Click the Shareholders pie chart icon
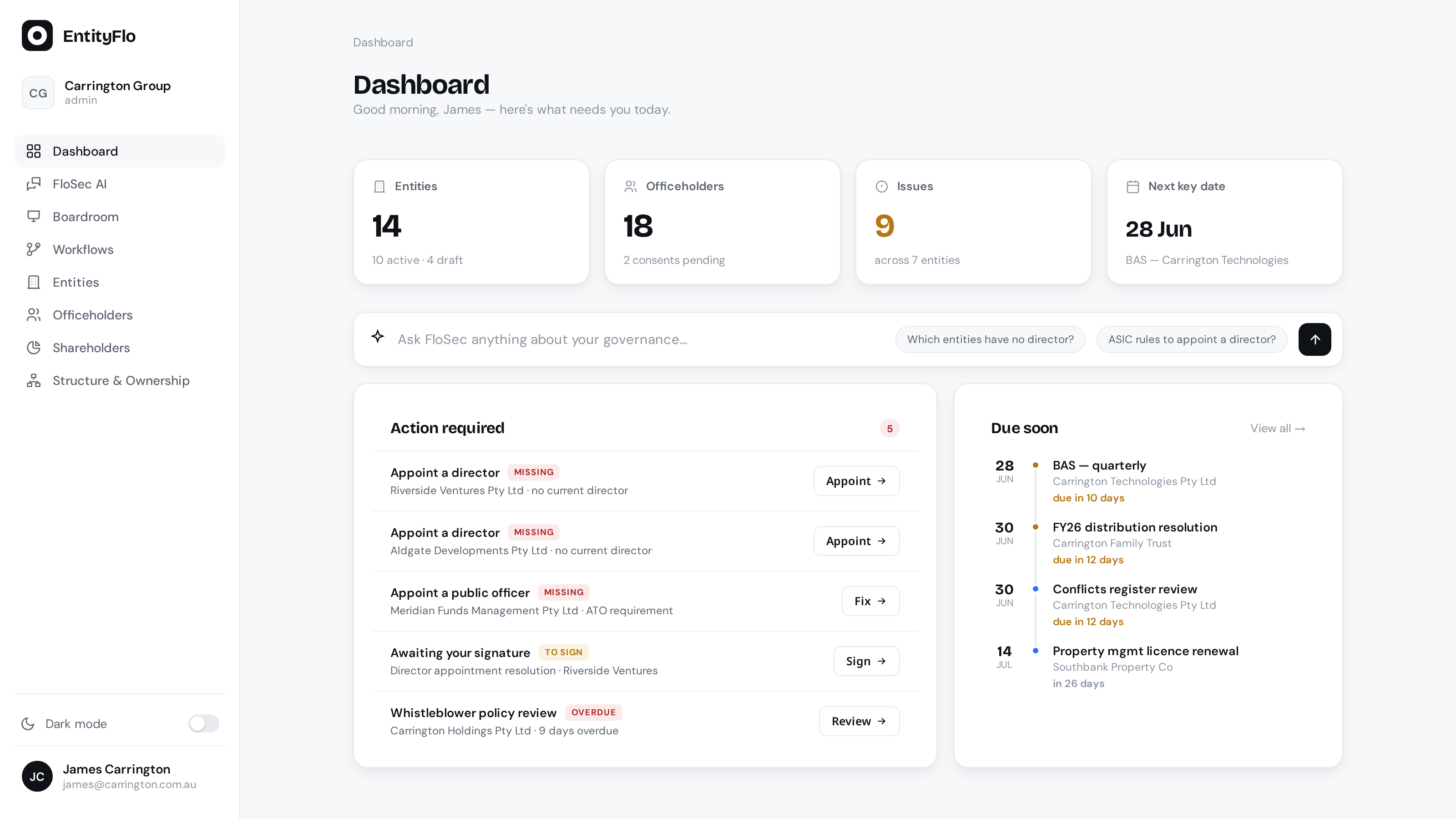 34,348
